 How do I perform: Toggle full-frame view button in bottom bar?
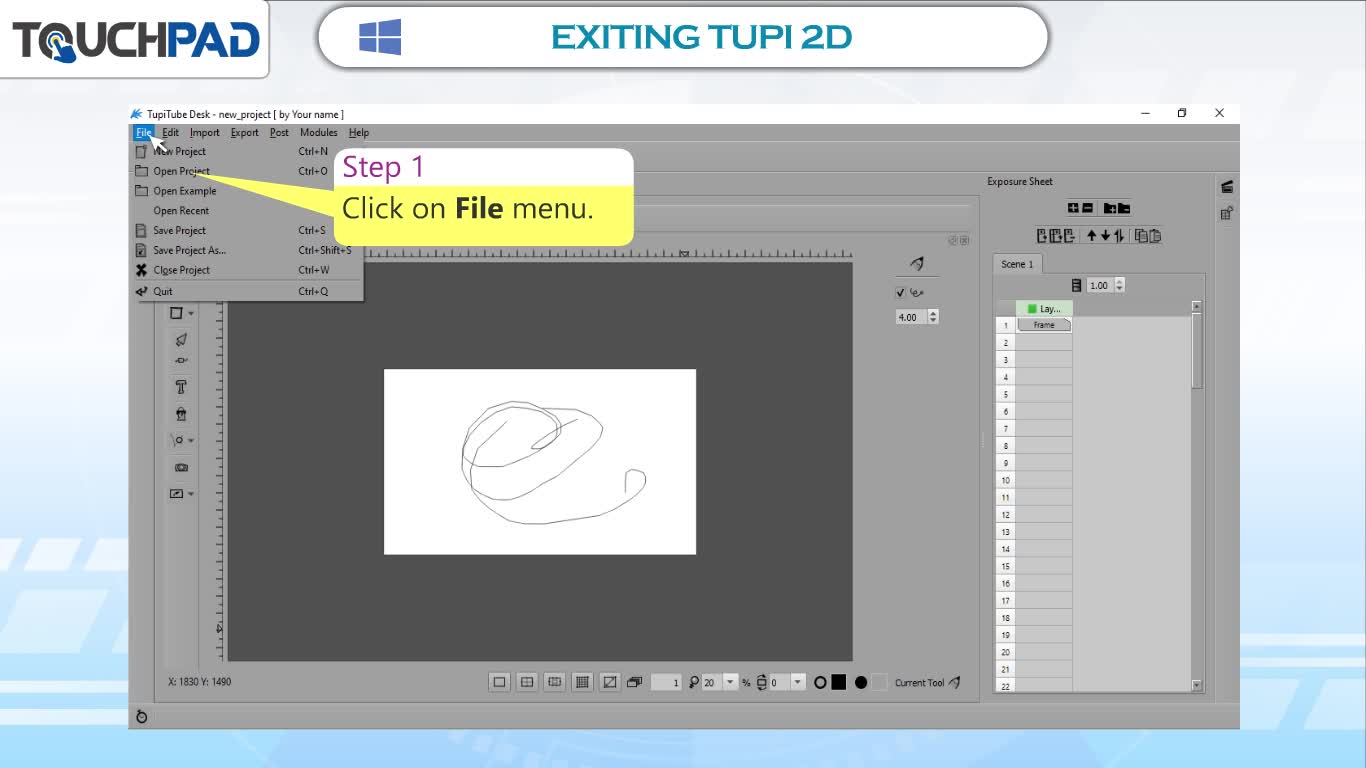pos(499,683)
